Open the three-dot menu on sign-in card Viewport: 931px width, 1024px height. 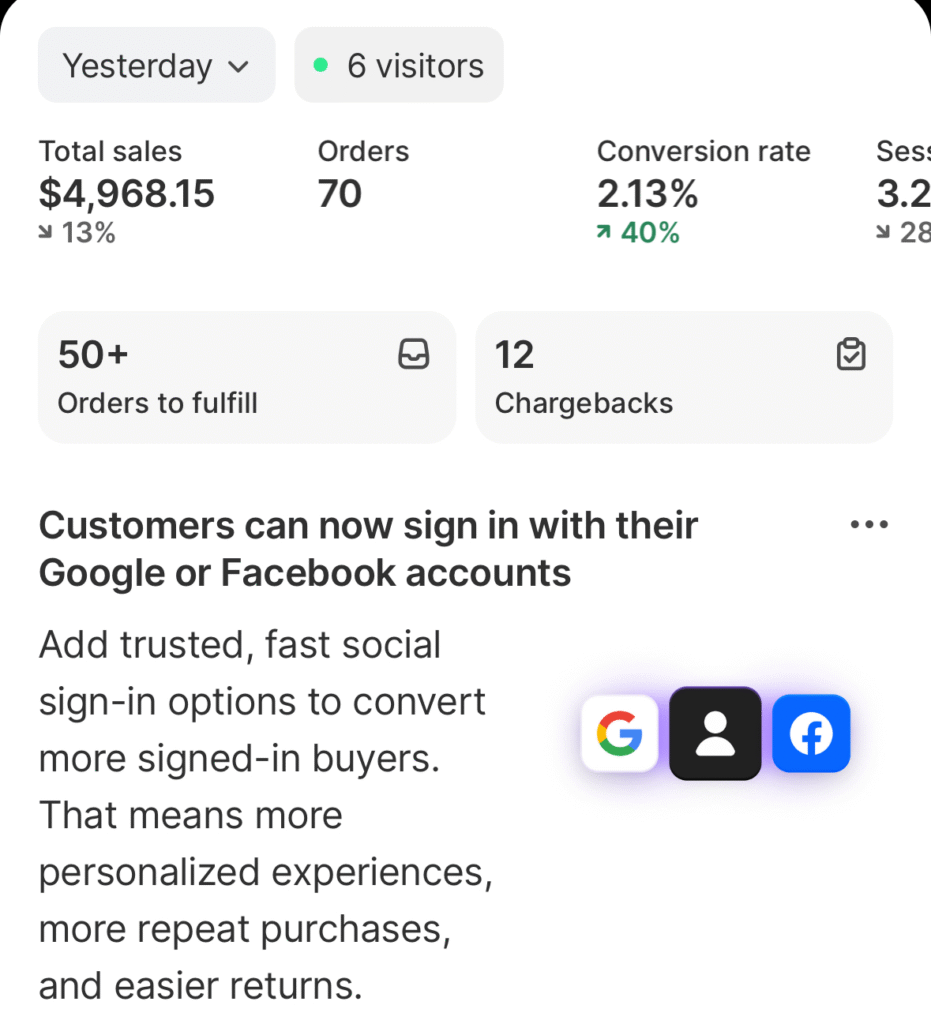point(868,525)
